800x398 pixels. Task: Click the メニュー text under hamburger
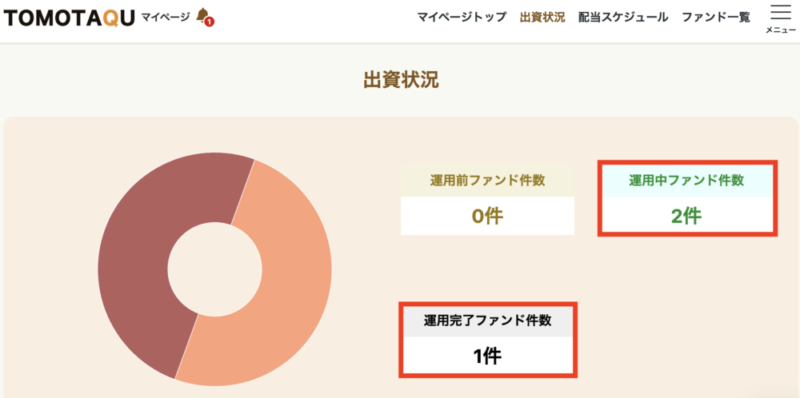click(x=781, y=31)
